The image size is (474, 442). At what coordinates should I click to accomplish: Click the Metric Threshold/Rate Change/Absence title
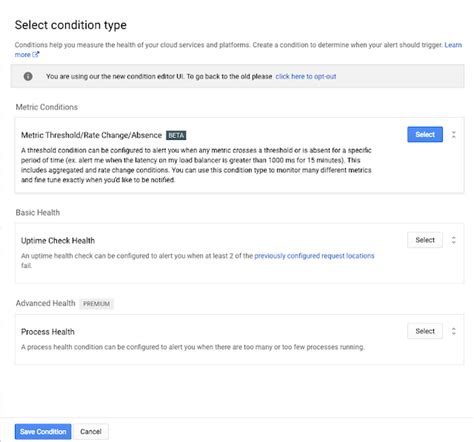91,135
